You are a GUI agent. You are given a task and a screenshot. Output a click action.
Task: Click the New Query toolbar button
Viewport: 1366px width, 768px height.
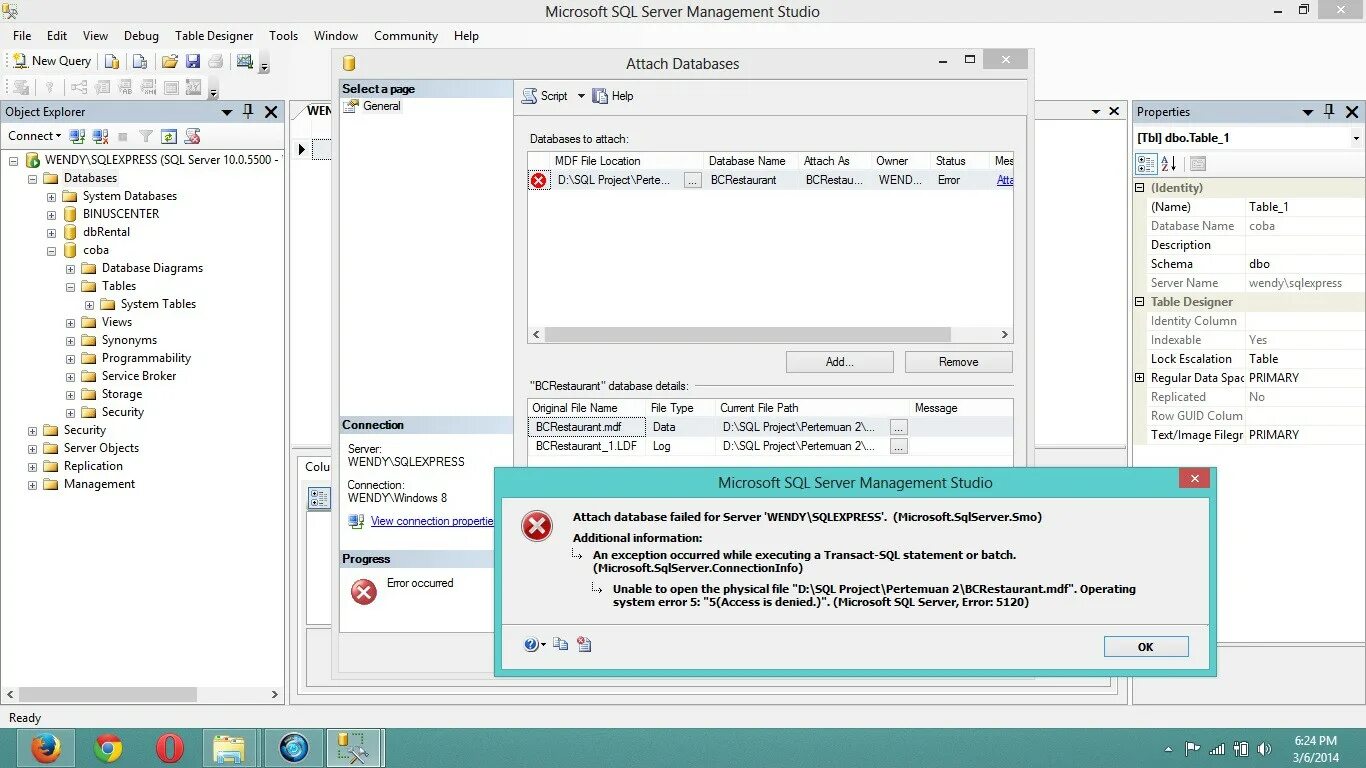click(51, 61)
